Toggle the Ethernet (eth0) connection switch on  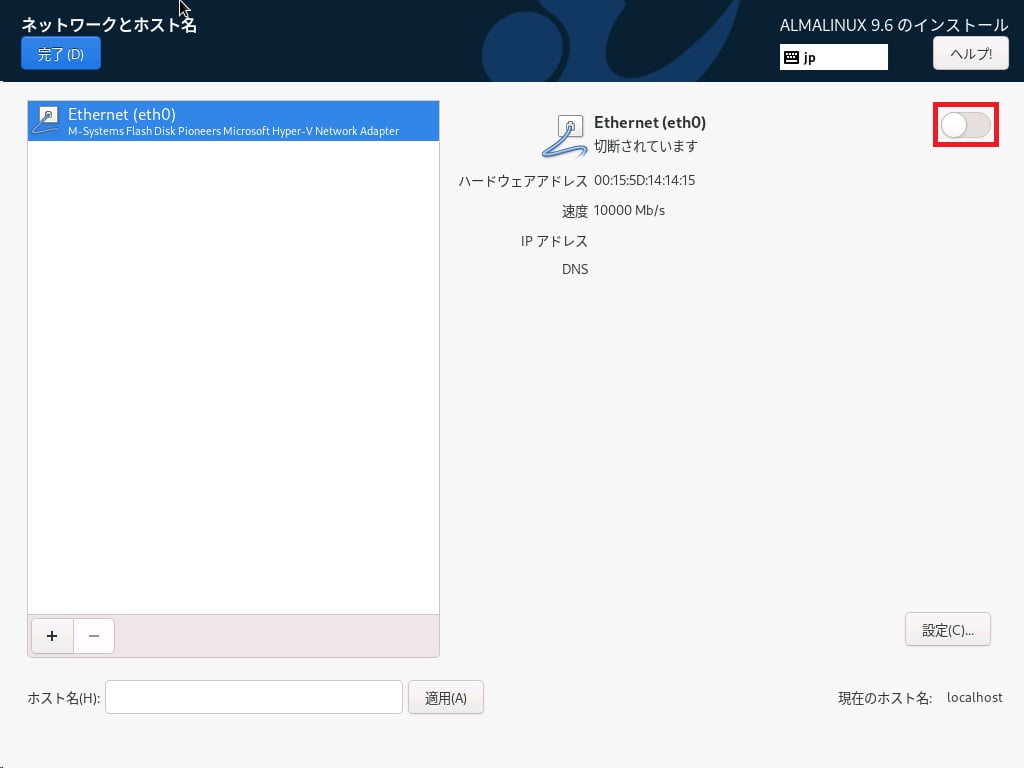pyautogui.click(x=965, y=125)
